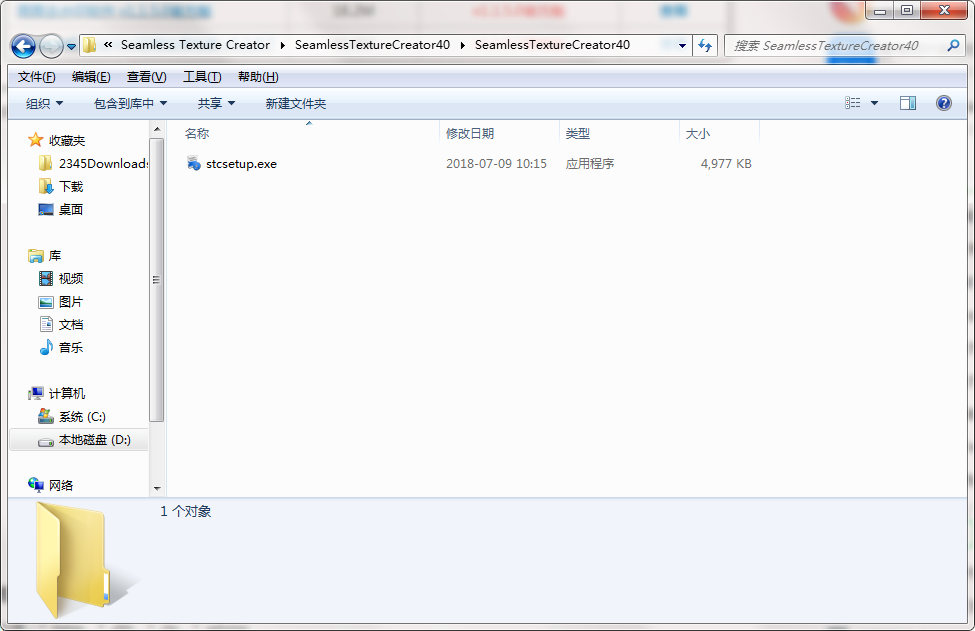Viewport: 975px width, 631px height.
Task: Click the Forward navigation arrow
Action: (51, 46)
